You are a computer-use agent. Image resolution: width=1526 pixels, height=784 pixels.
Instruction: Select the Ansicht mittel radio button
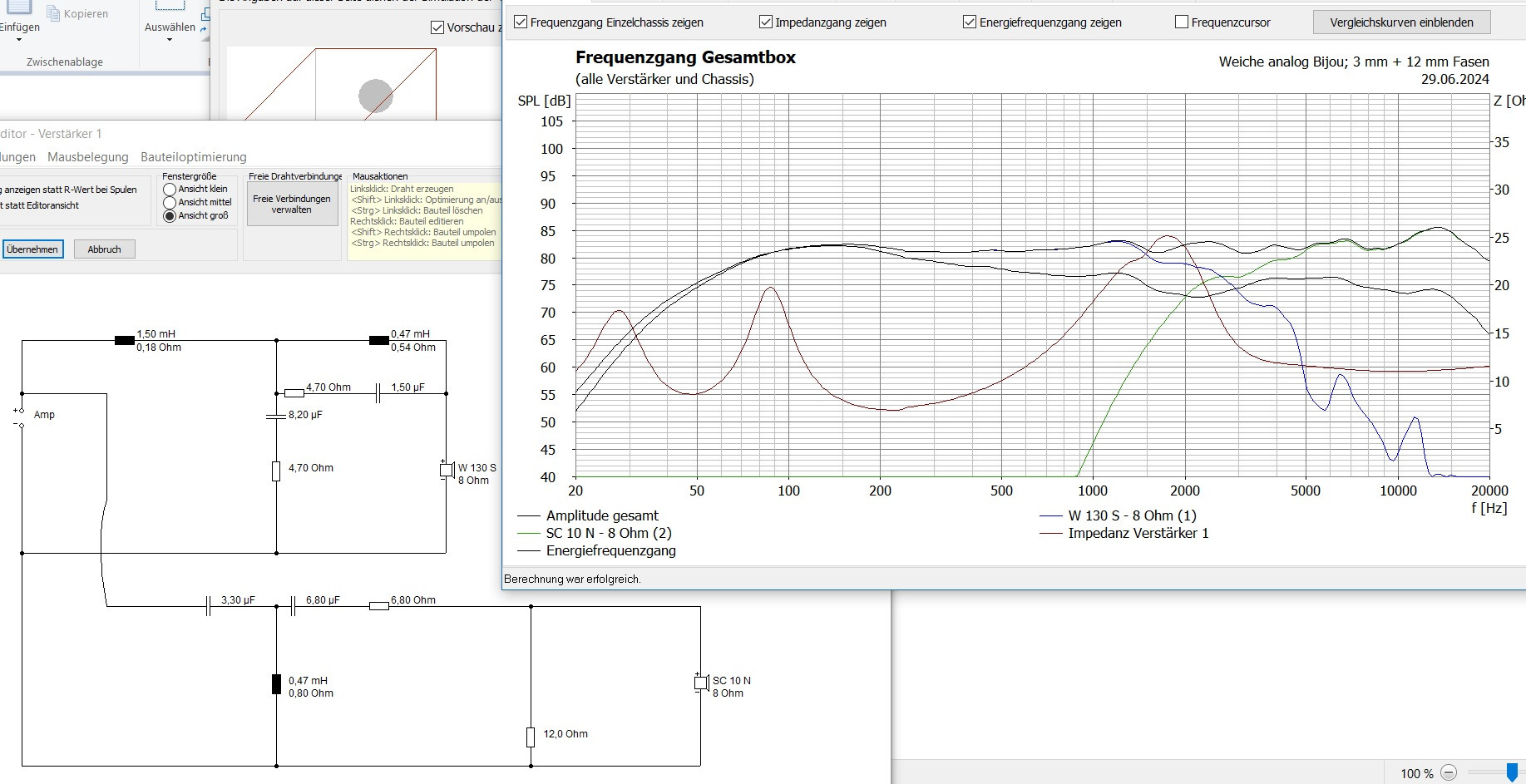(170, 202)
